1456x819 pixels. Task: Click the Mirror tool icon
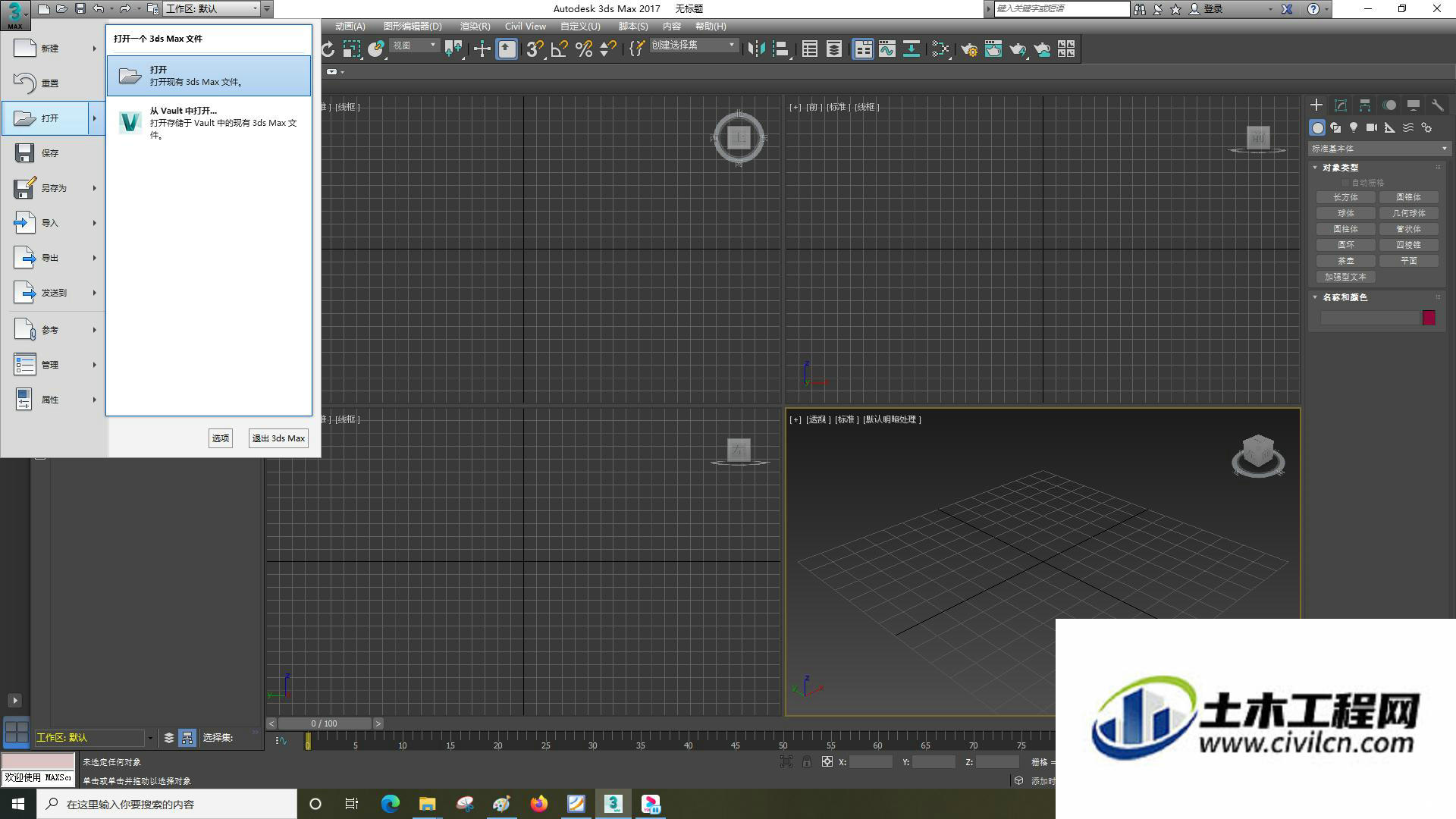pos(756,49)
